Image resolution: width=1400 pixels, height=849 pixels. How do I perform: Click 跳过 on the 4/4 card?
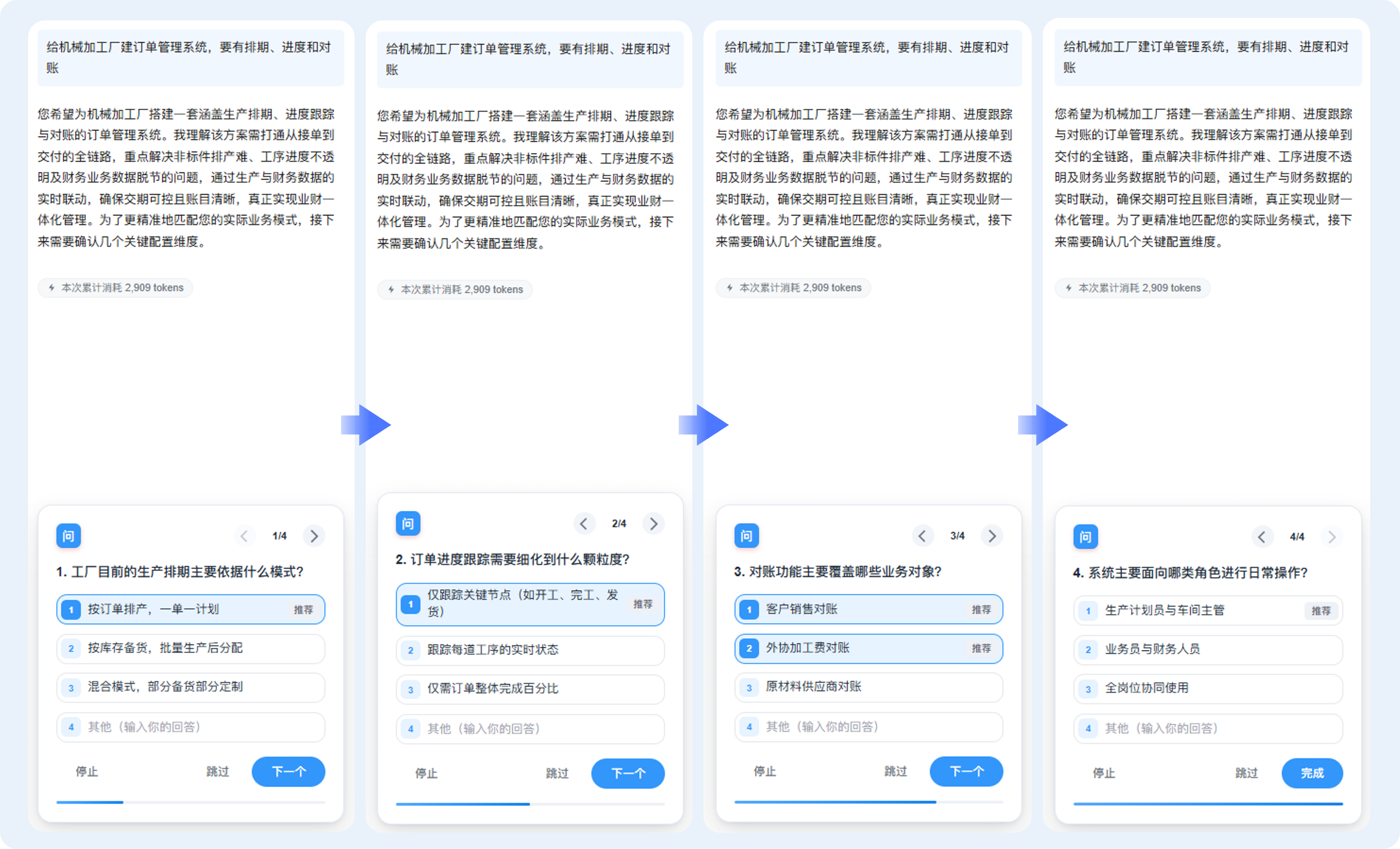tap(1246, 773)
